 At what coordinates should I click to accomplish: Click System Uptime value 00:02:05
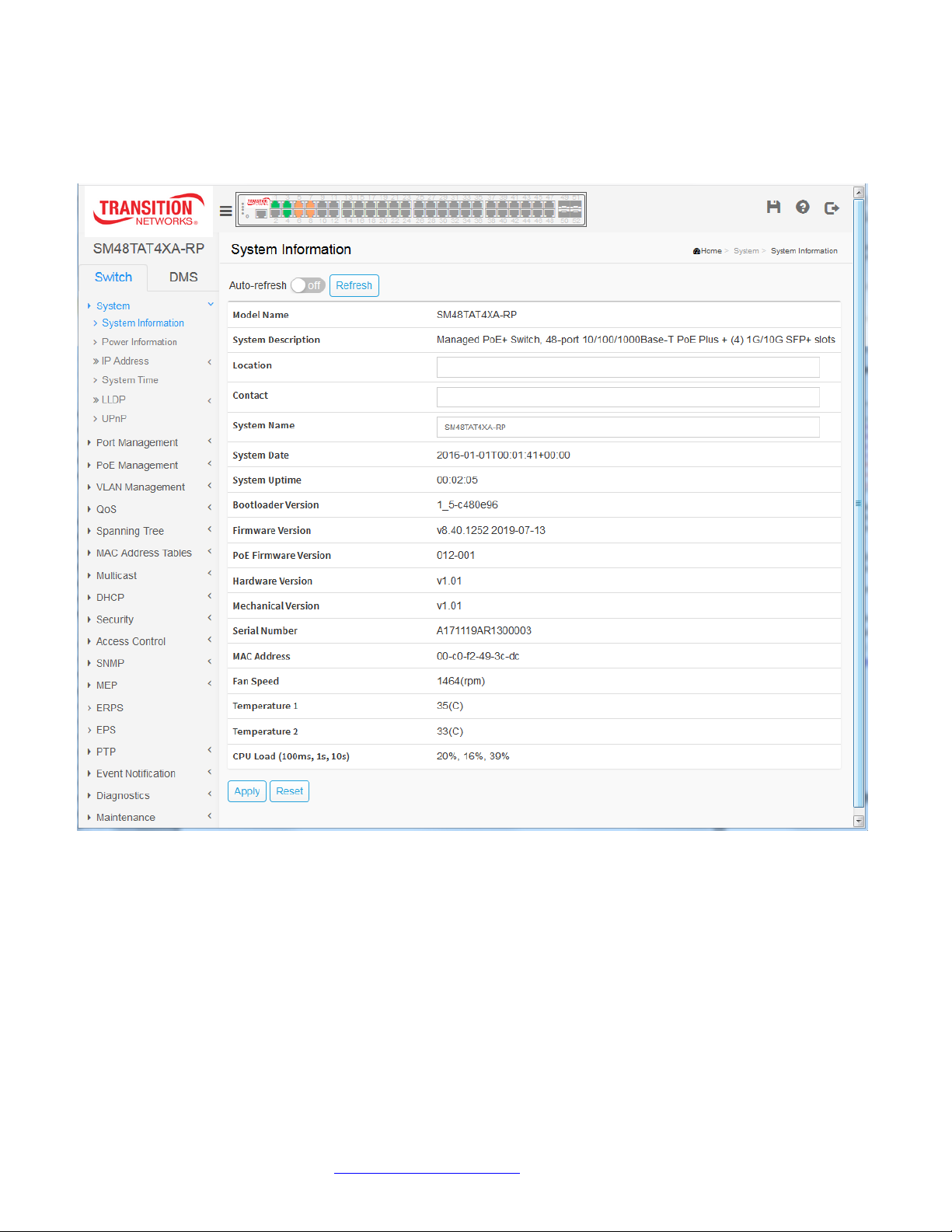coord(457,480)
